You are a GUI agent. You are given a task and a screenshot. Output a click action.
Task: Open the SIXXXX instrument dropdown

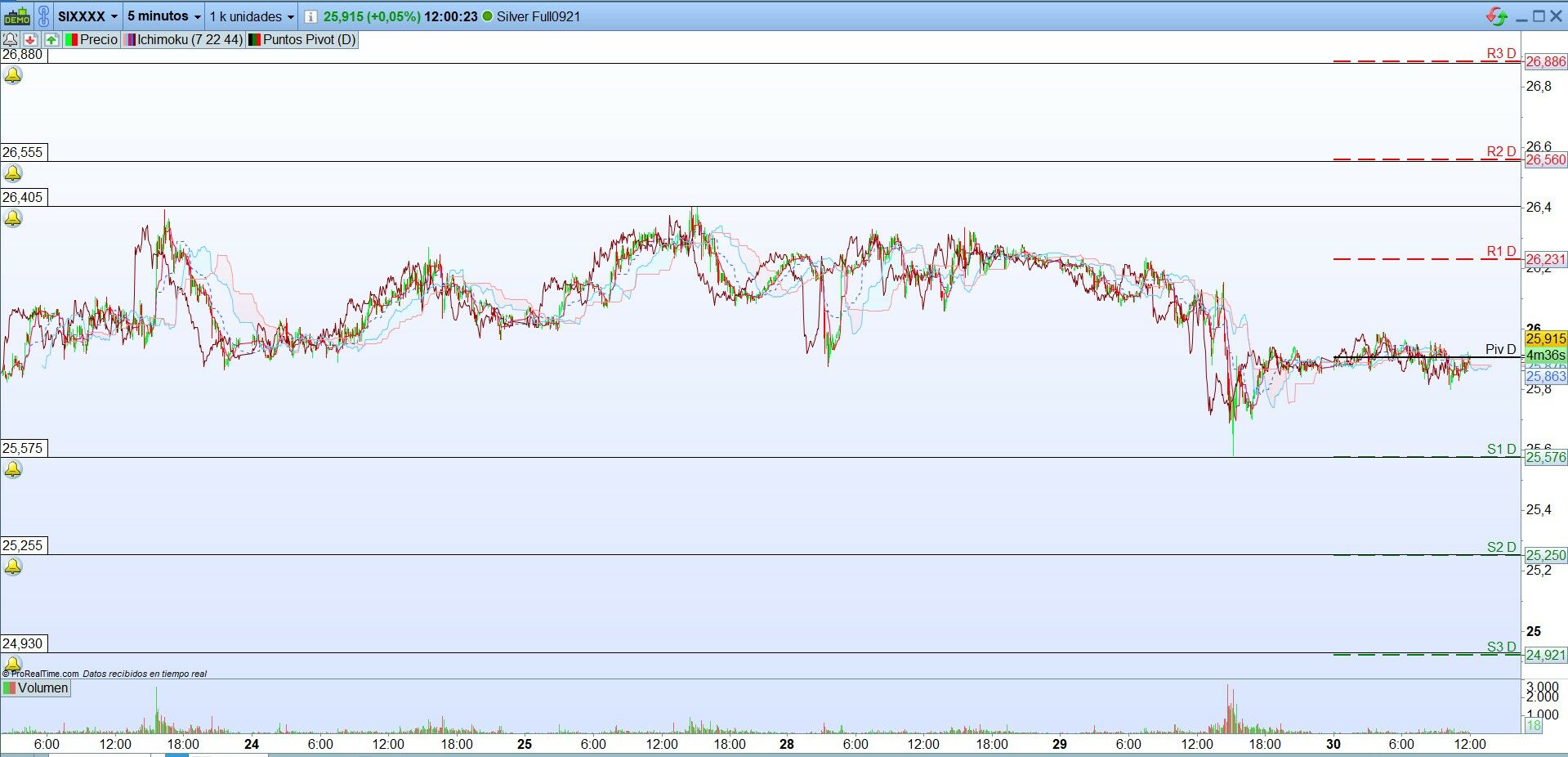tap(87, 16)
